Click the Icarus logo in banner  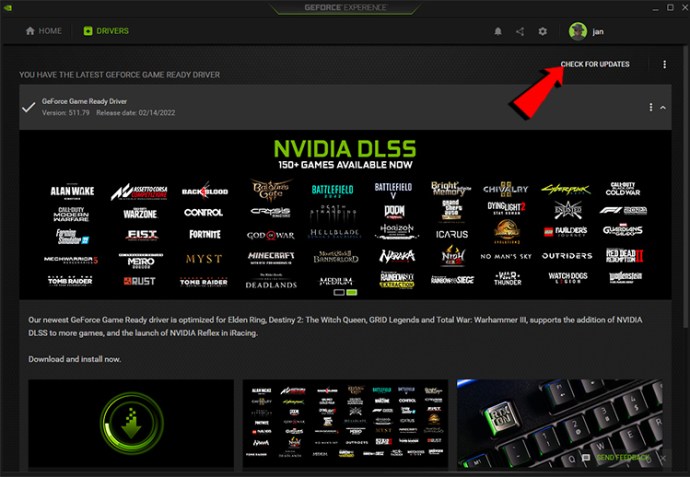[452, 235]
